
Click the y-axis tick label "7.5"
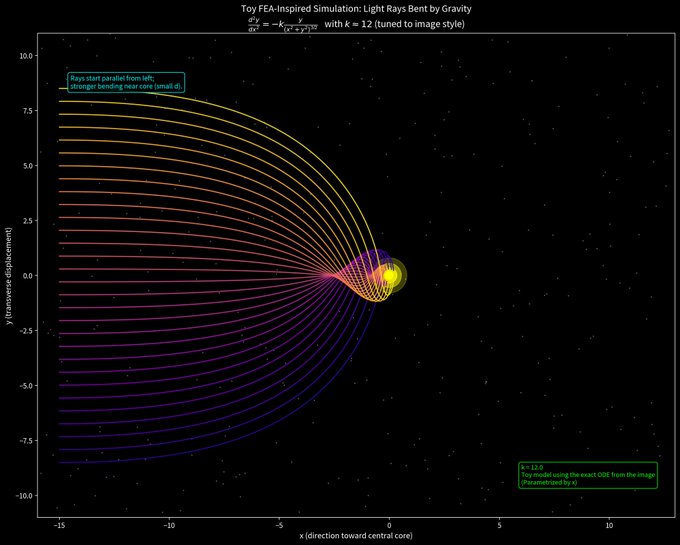click(26, 111)
